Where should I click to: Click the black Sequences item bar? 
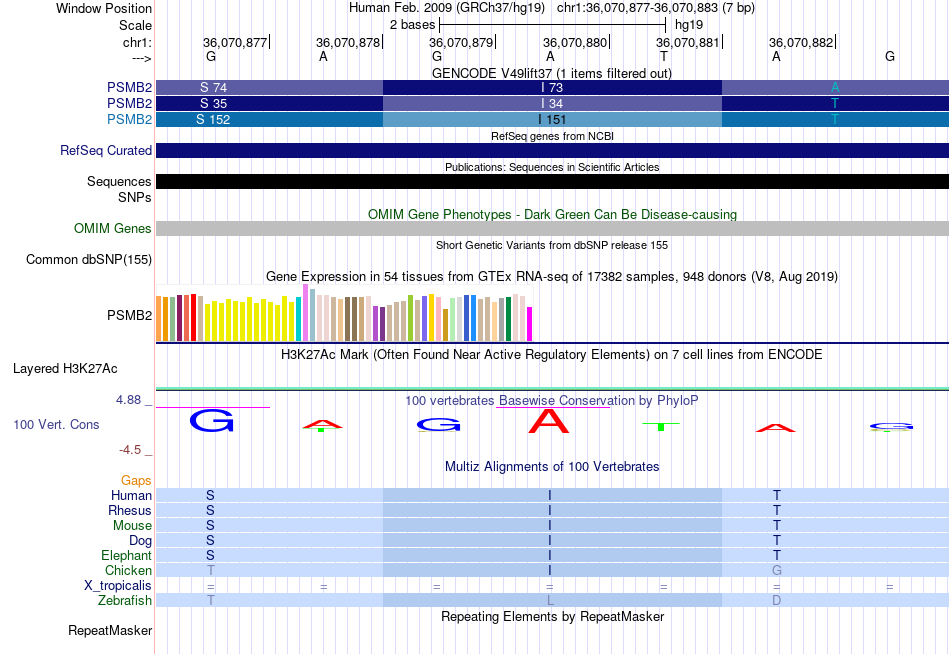pos(552,181)
